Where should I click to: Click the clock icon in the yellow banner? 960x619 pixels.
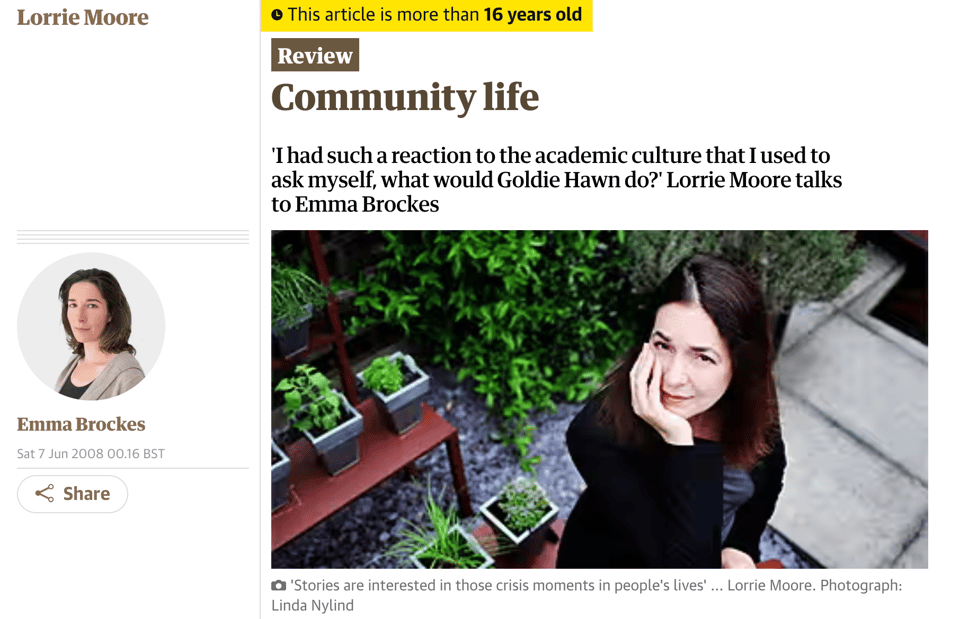pyautogui.click(x=277, y=15)
